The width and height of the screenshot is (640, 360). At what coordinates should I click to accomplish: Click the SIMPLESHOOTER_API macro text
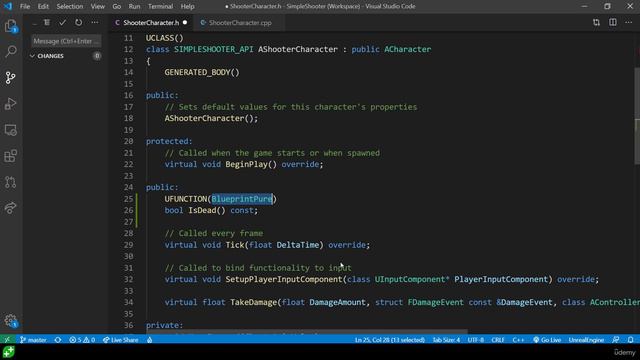point(213,49)
